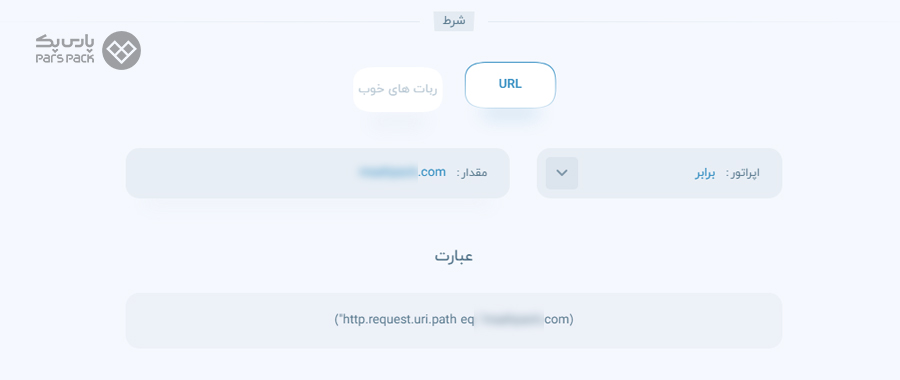Screen dimensions: 900x380
Task: Click the http.request.uri.path expression text
Action: pos(400,319)
